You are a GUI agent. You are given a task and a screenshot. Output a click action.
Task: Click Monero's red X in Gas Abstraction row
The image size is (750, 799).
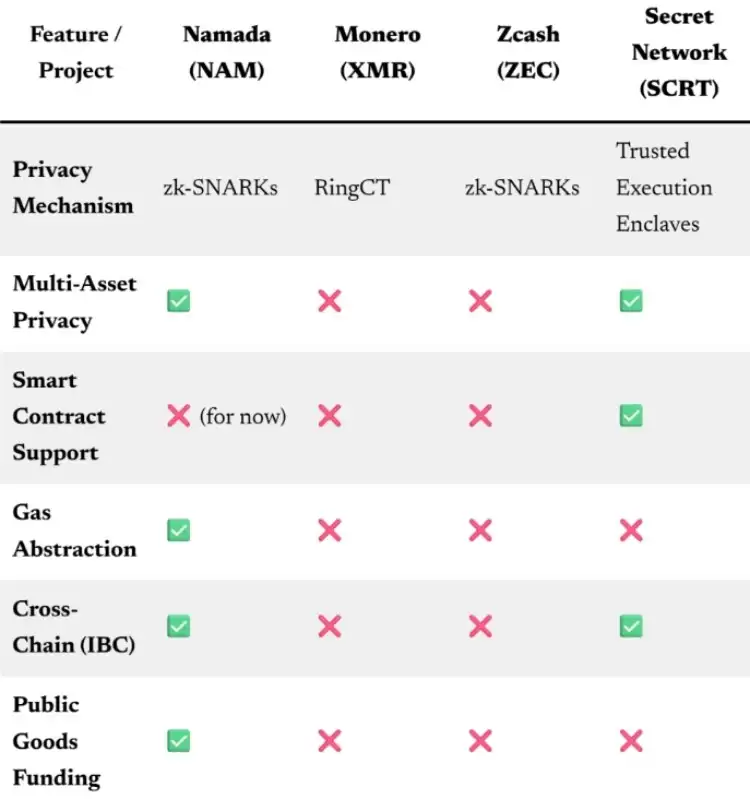(329, 530)
